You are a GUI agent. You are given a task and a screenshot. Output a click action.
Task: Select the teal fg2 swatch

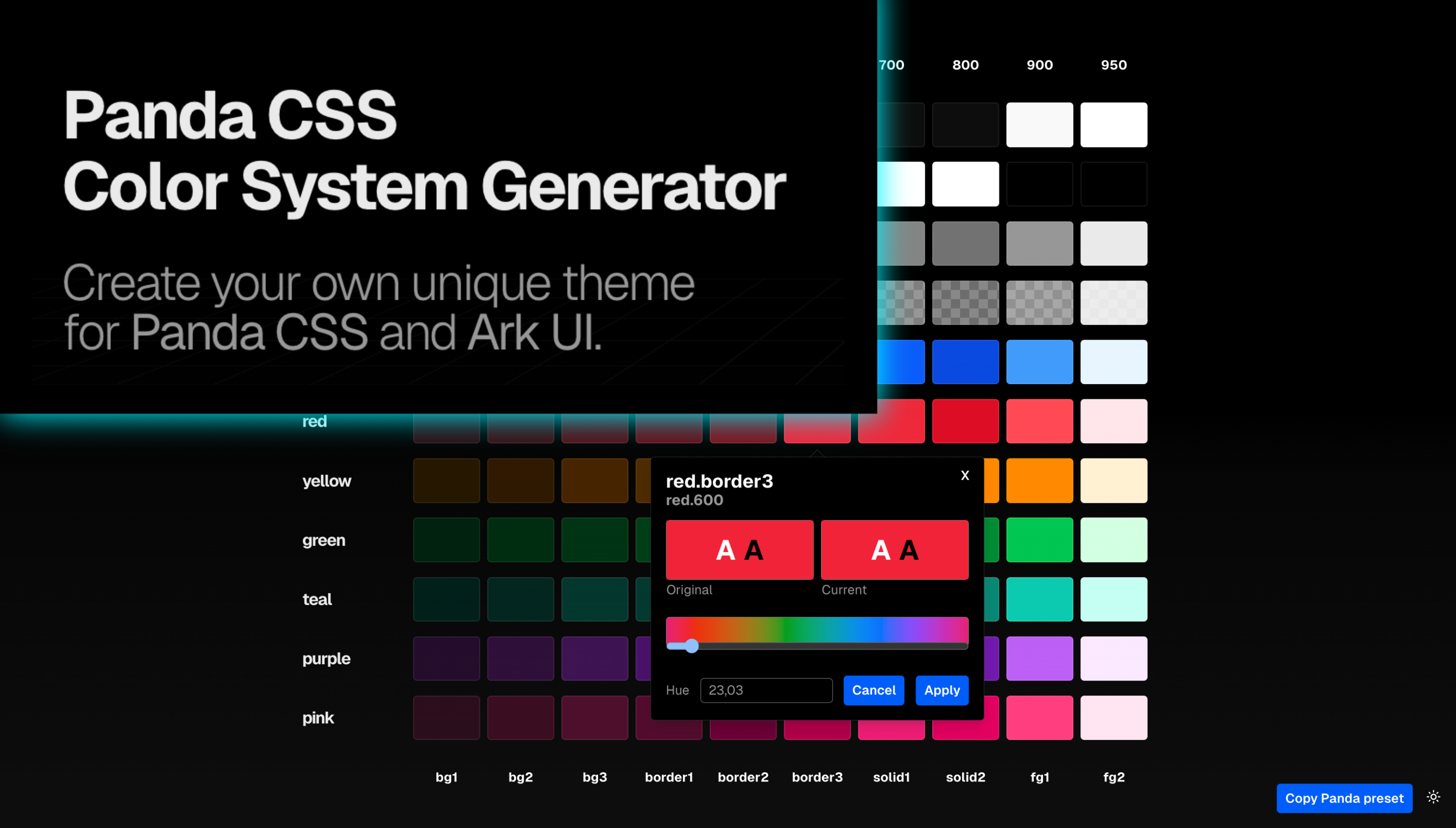coord(1114,599)
